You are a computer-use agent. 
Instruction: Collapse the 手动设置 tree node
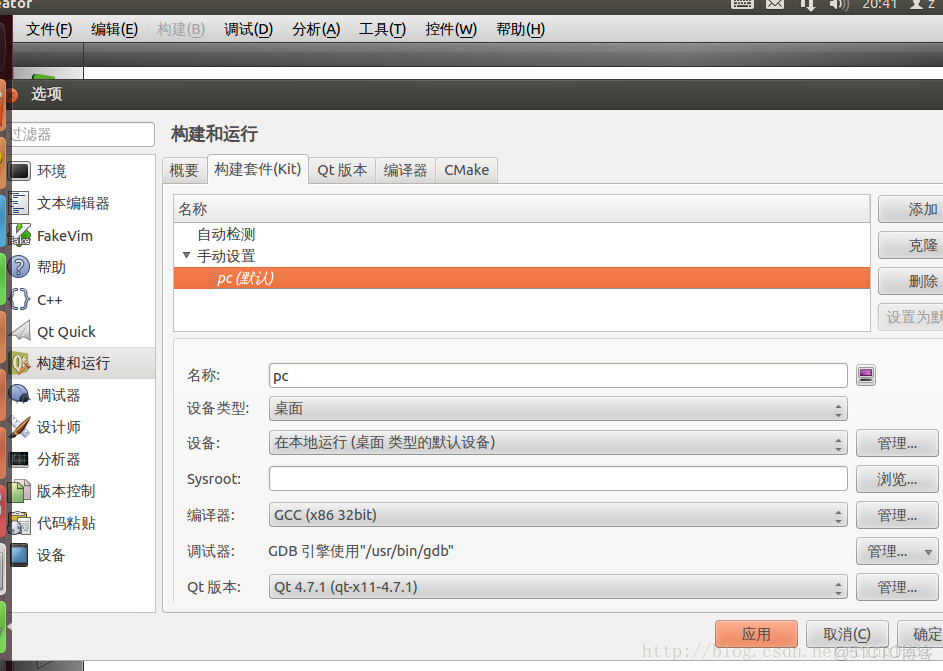coord(188,256)
